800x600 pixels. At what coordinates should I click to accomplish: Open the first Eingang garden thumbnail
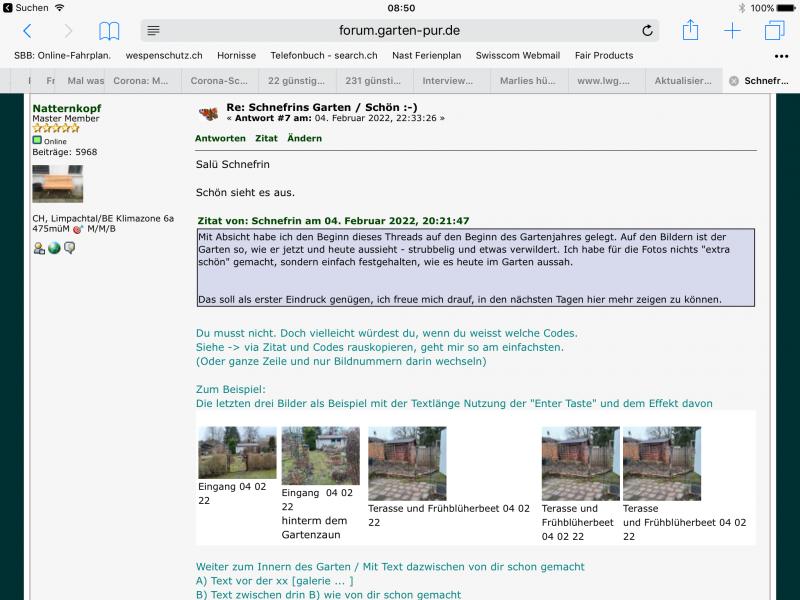click(x=237, y=452)
